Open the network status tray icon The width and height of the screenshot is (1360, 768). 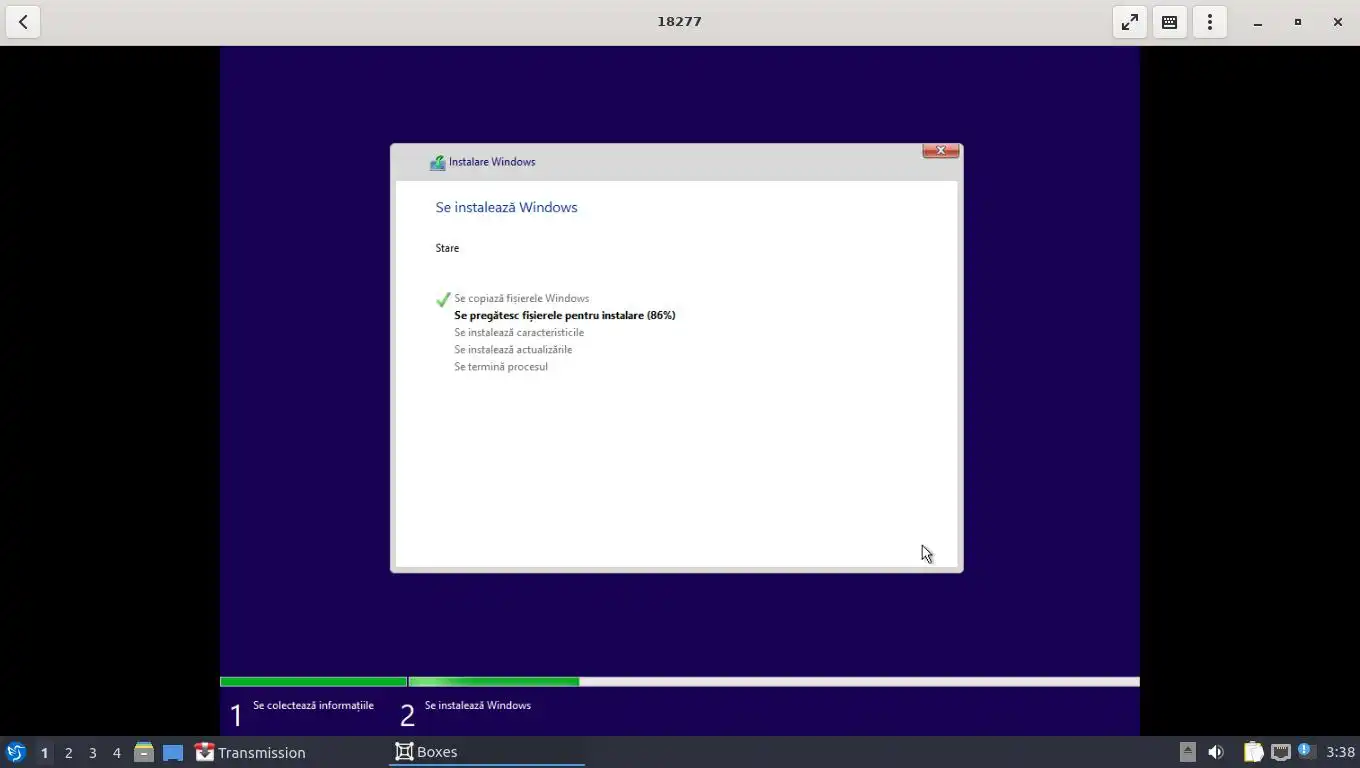click(x=1281, y=752)
